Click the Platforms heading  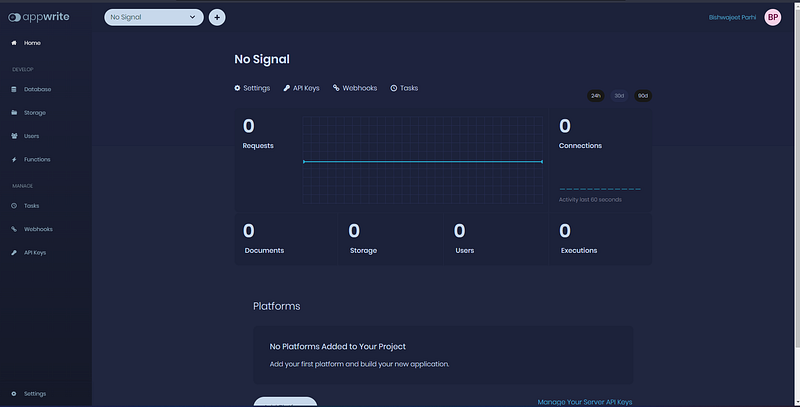[277, 306]
